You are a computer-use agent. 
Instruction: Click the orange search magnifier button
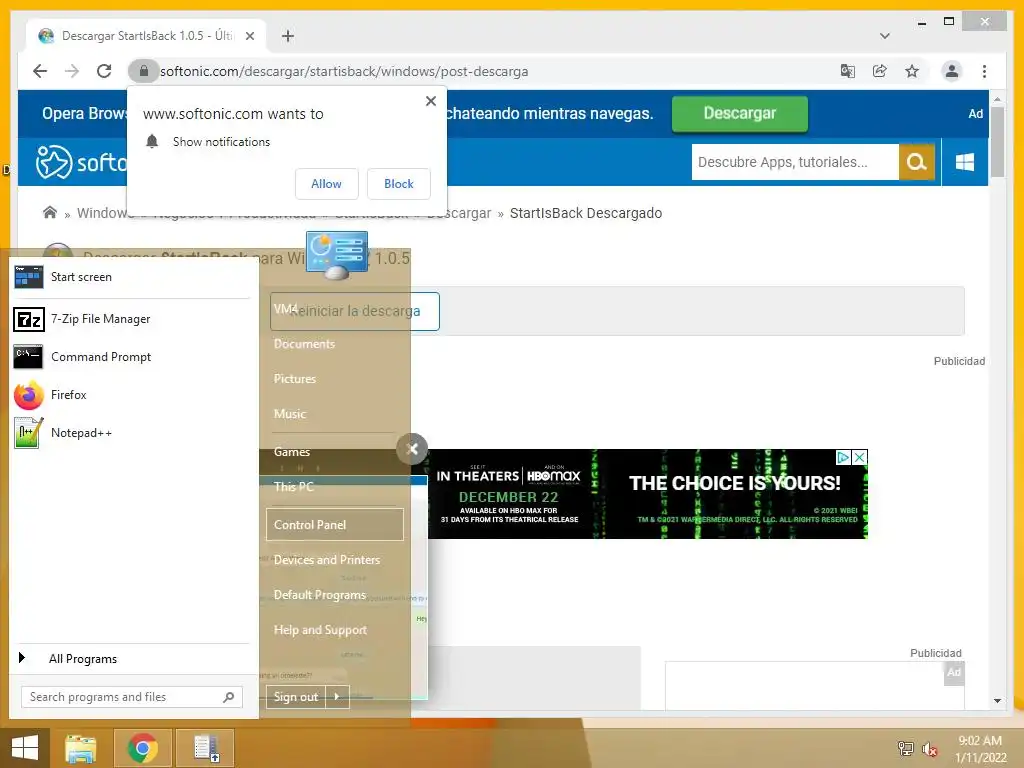917,162
